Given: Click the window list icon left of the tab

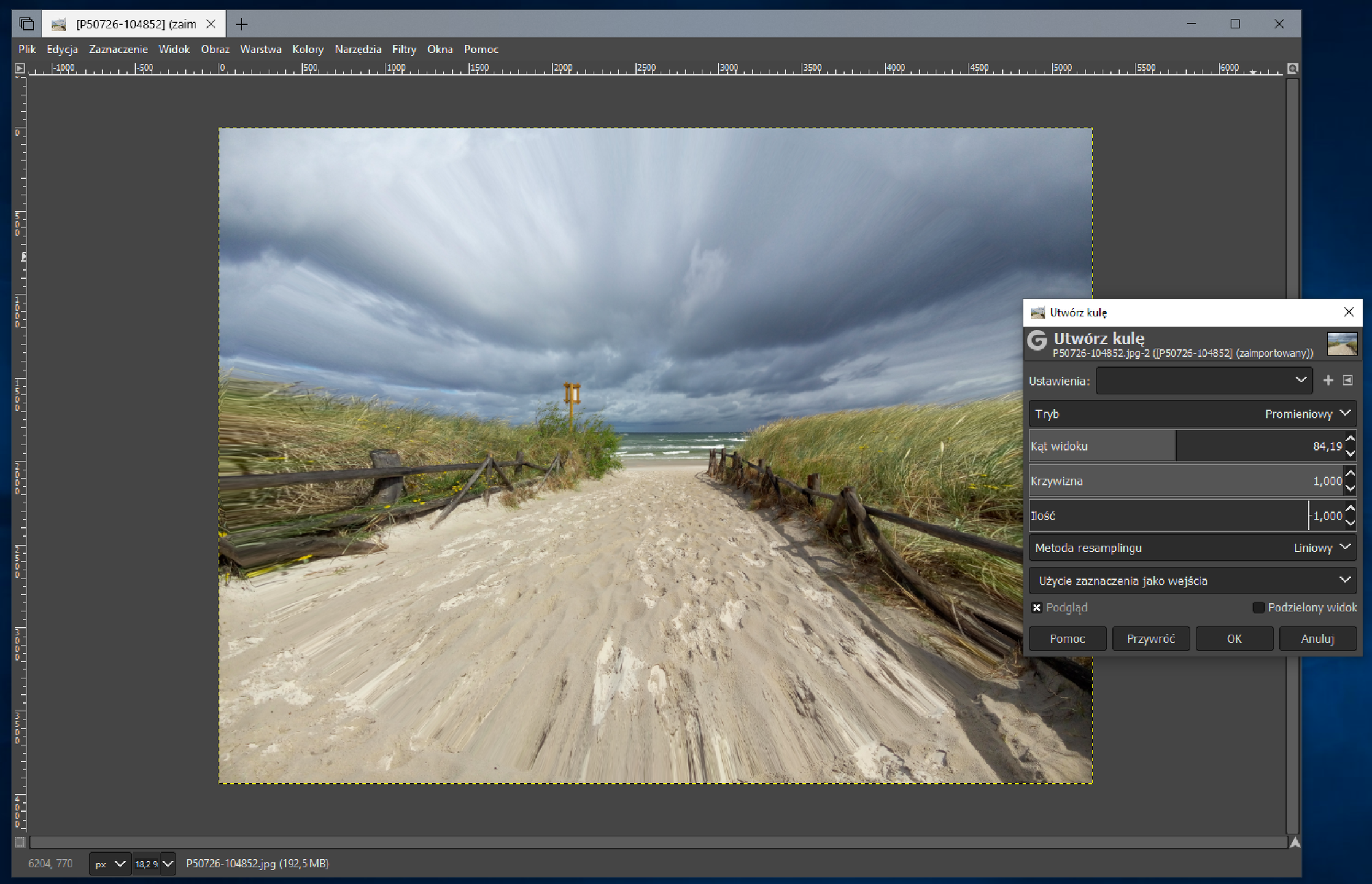Looking at the screenshot, I should (x=26, y=24).
